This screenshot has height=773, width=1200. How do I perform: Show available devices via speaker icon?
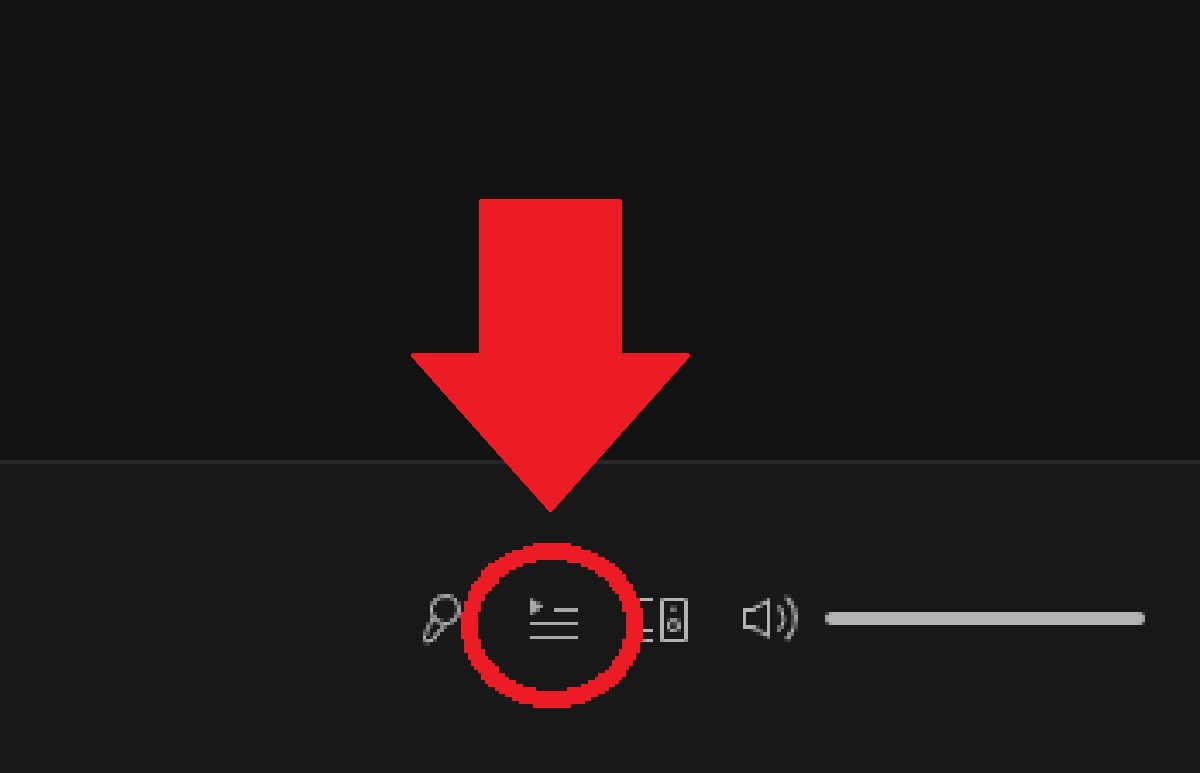(664, 620)
